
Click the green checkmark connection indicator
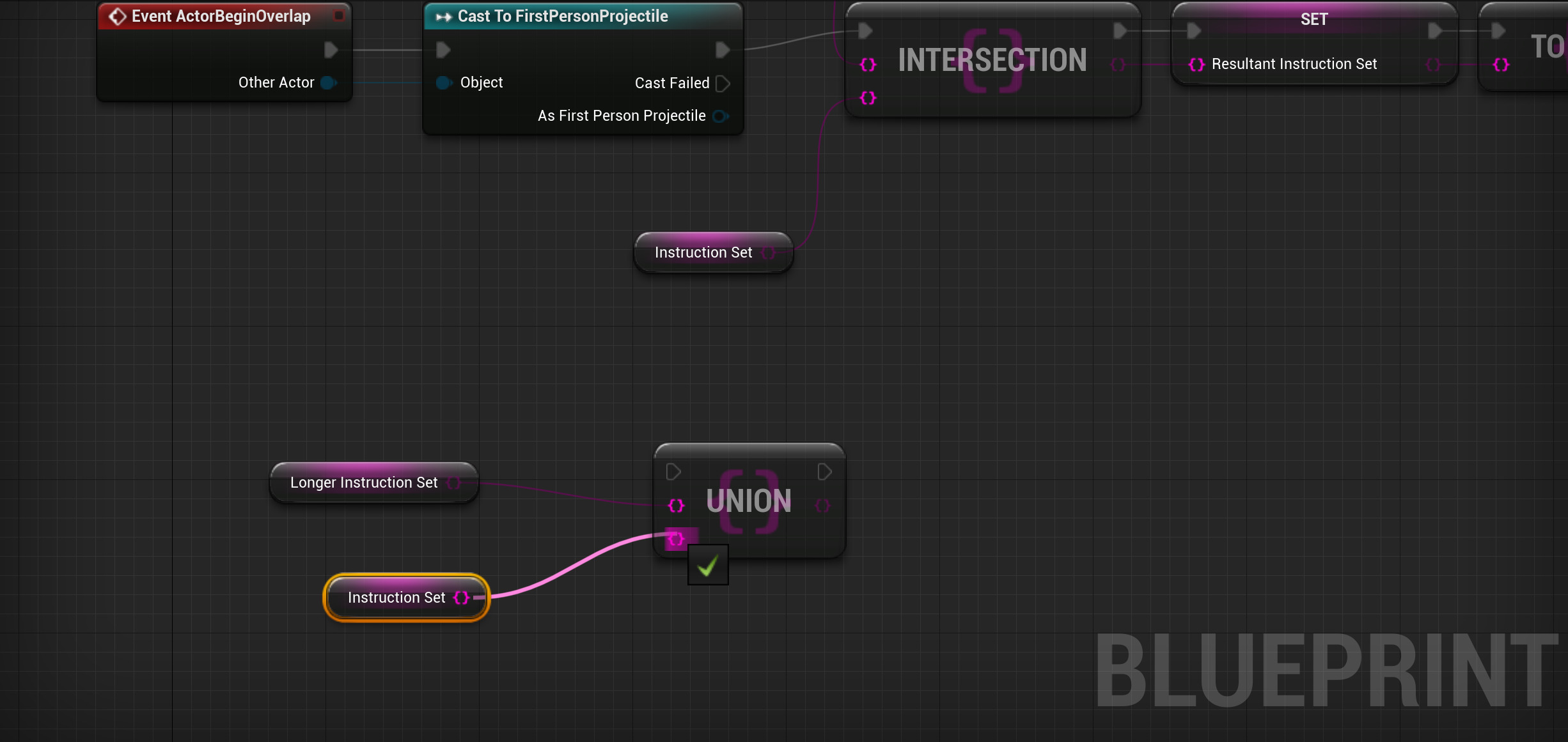pyautogui.click(x=708, y=565)
